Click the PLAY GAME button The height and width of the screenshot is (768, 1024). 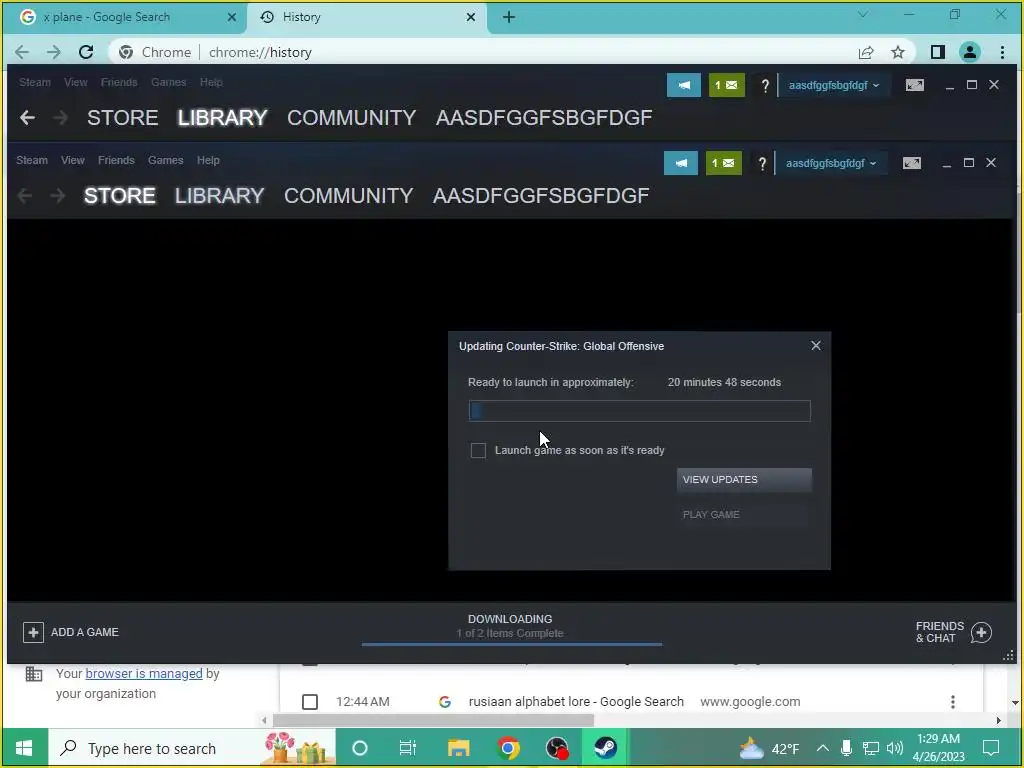coord(744,515)
